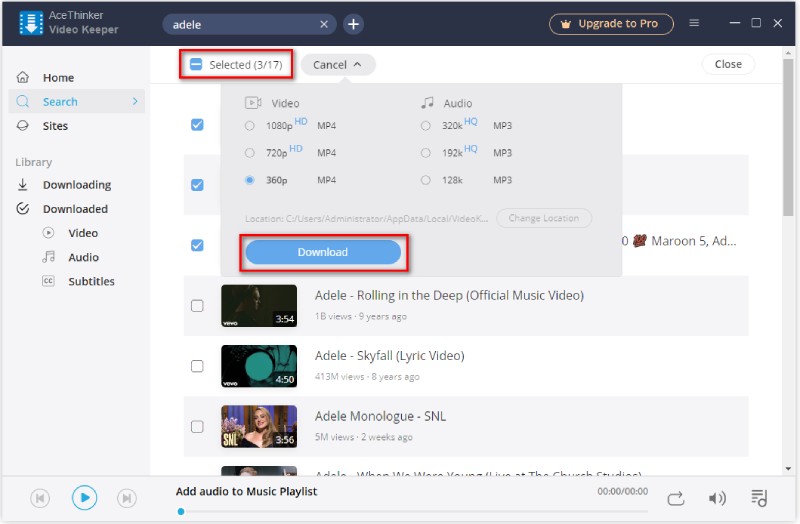
Task: Open Adele Monologue - SNL title
Action: click(380, 416)
